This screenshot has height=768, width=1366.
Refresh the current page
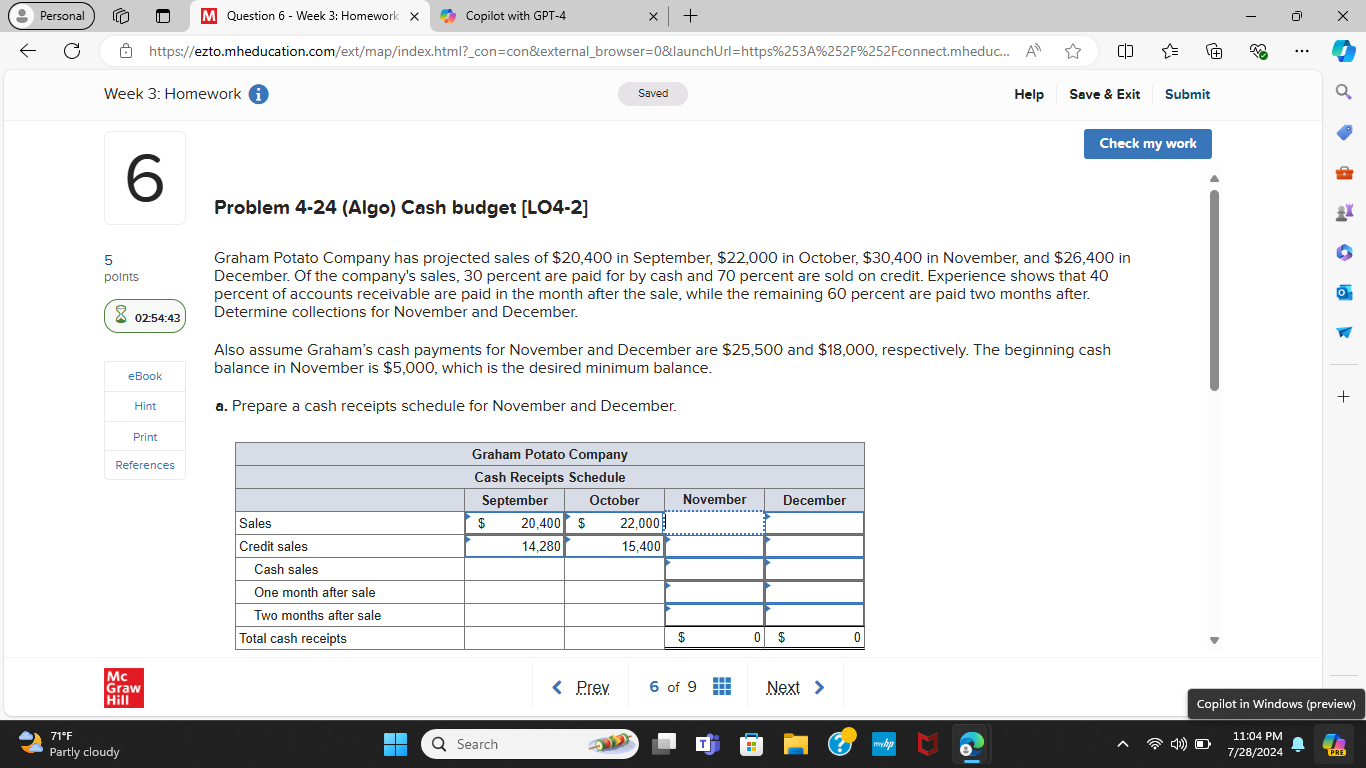[x=73, y=52]
